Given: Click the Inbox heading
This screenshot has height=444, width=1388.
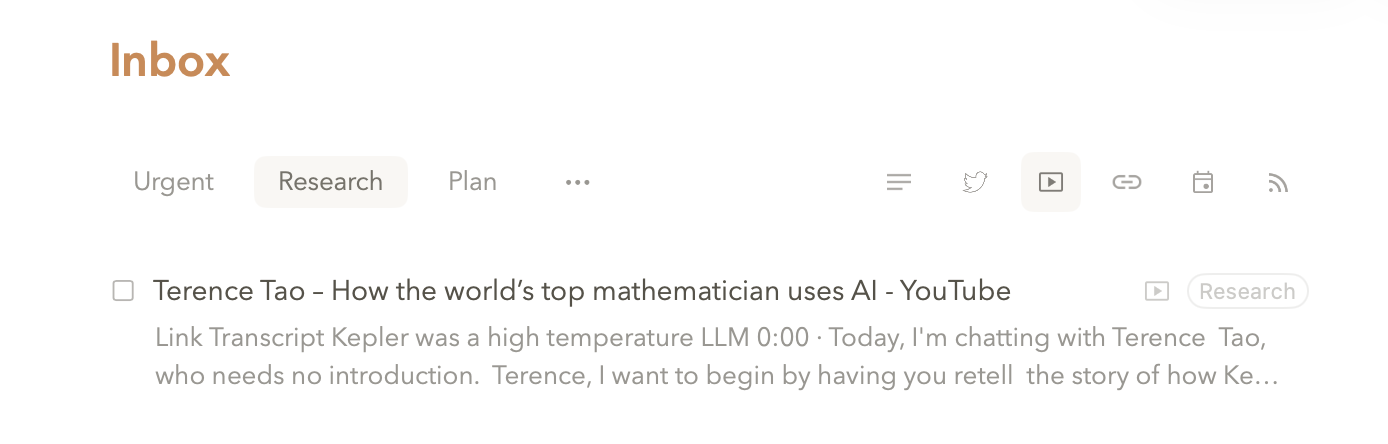Looking at the screenshot, I should (x=170, y=60).
